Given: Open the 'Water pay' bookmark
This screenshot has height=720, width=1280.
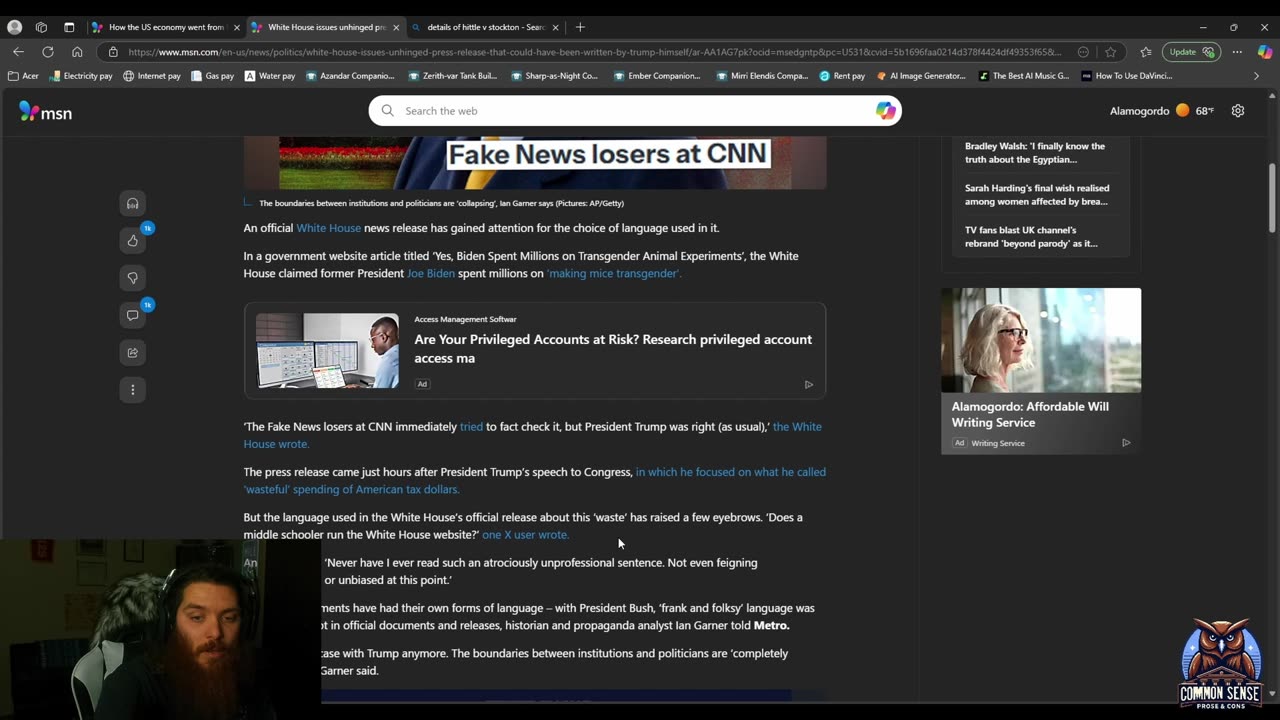Looking at the screenshot, I should click(270, 76).
